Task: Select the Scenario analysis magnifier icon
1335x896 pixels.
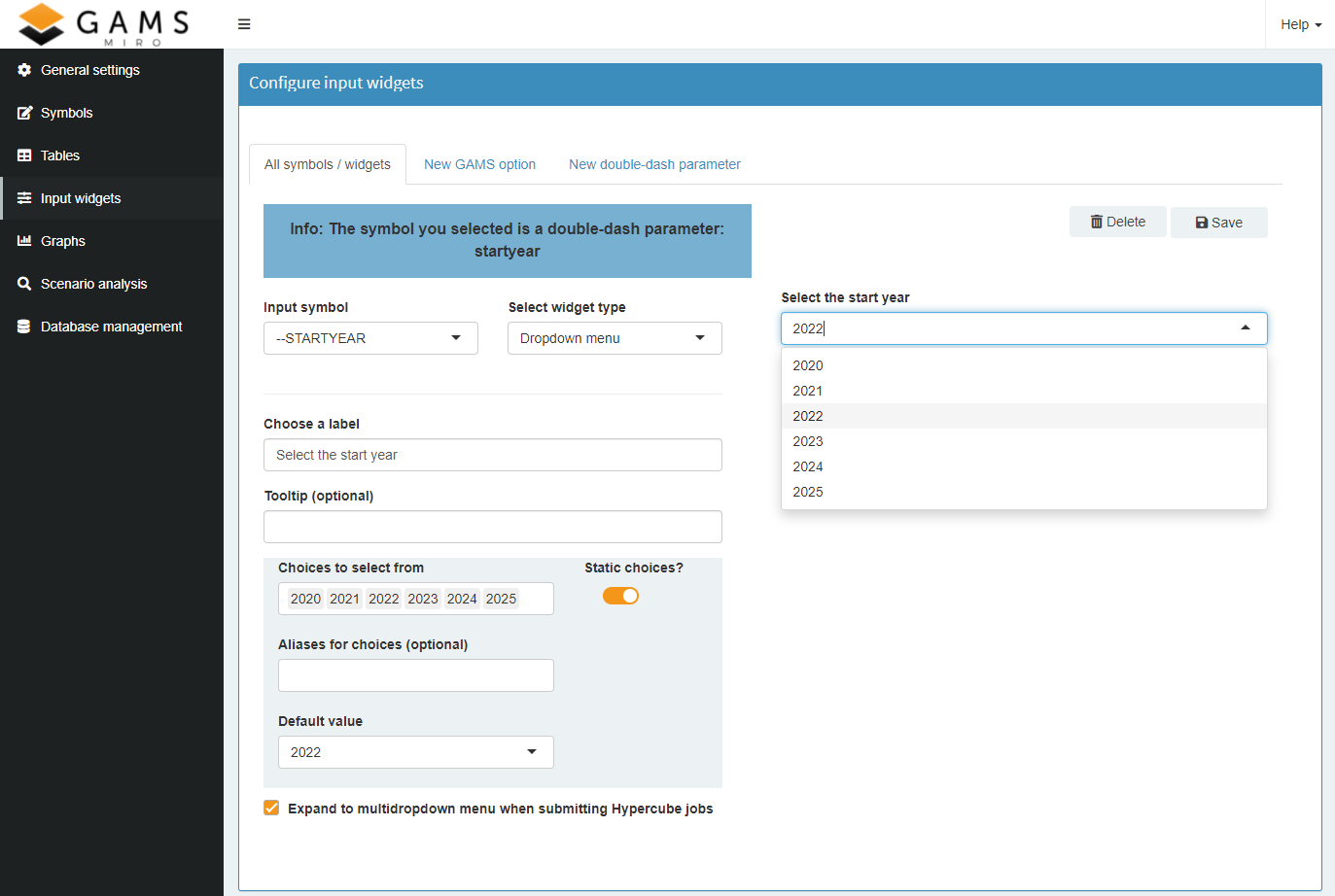Action: (x=22, y=283)
